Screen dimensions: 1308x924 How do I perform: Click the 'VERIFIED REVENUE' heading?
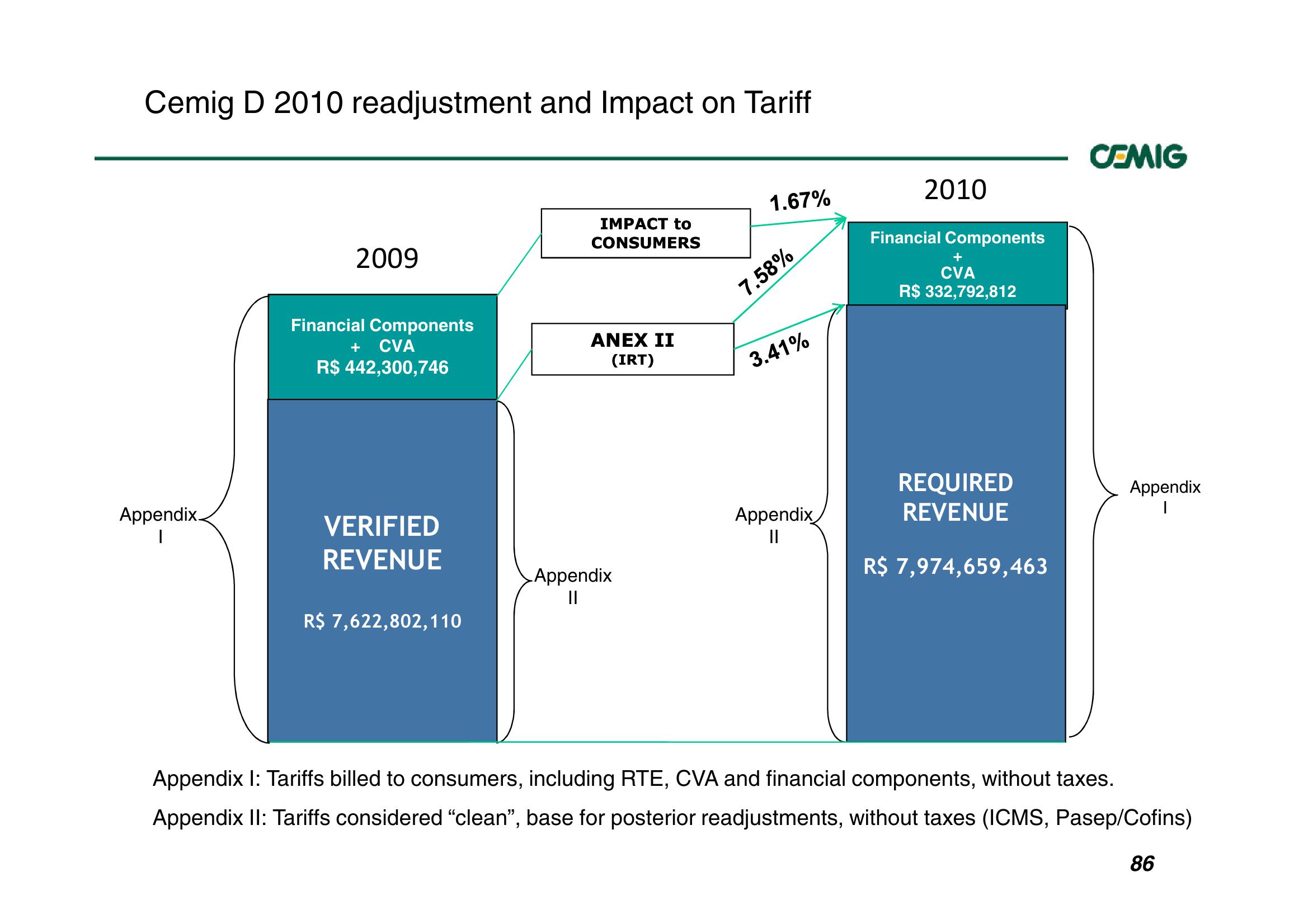tap(382, 543)
